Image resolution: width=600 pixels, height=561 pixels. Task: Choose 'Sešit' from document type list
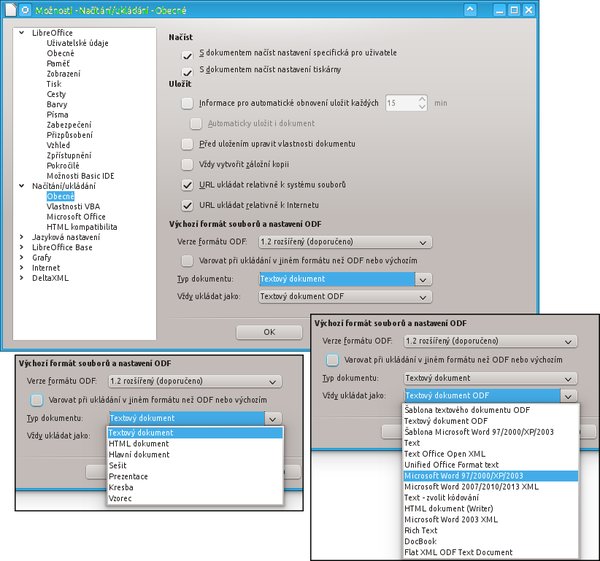(x=195, y=466)
